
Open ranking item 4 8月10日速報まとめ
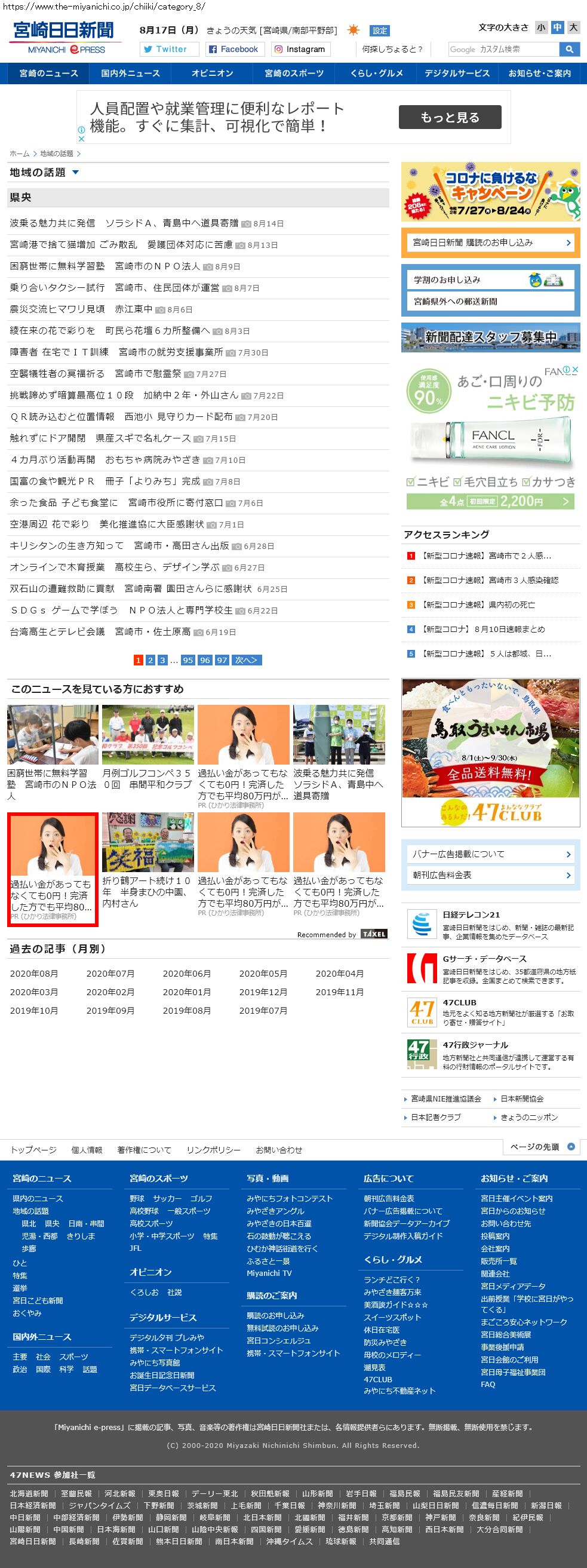click(482, 629)
